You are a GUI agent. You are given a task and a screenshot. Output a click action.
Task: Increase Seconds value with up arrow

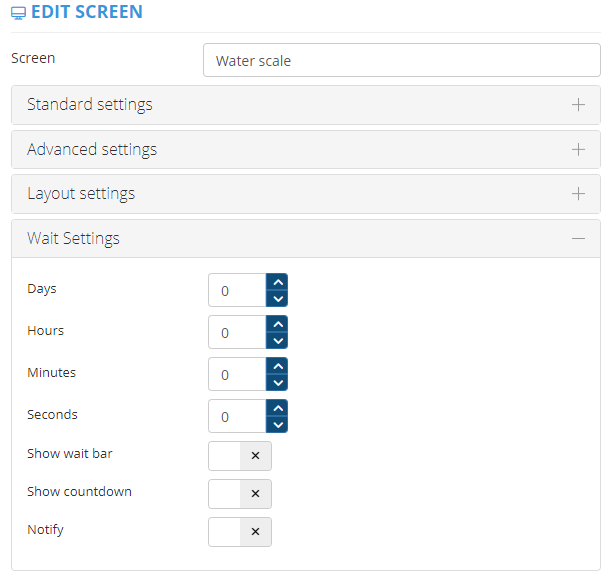pos(278,409)
